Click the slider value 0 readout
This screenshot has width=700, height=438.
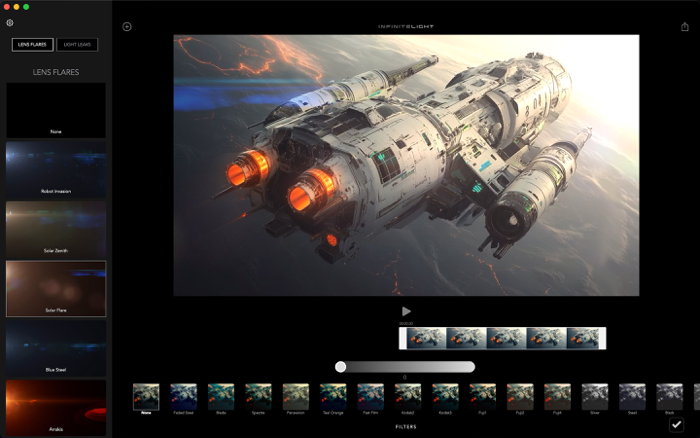(x=405, y=377)
